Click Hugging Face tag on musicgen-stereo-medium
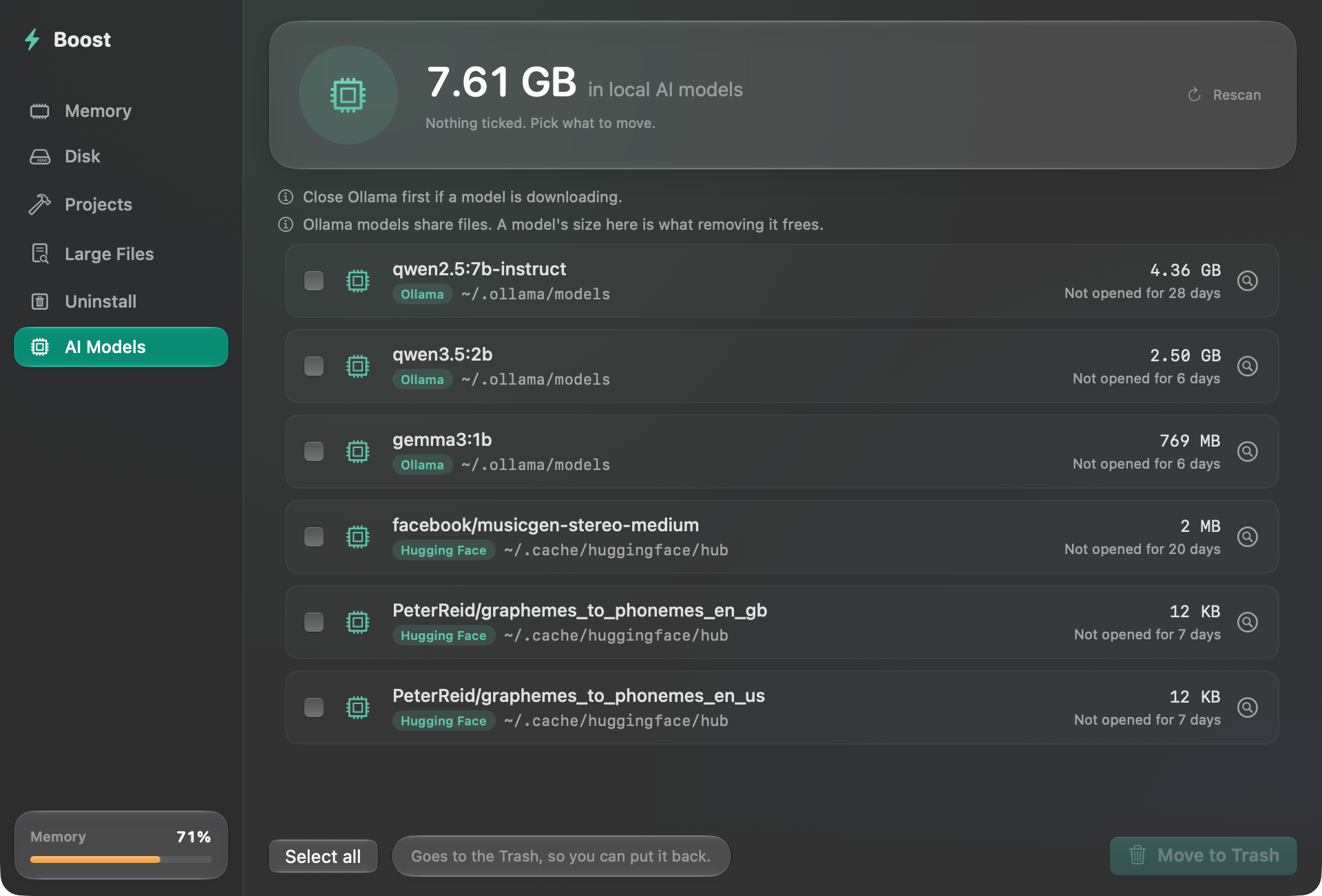Image resolution: width=1322 pixels, height=896 pixels. click(x=443, y=551)
